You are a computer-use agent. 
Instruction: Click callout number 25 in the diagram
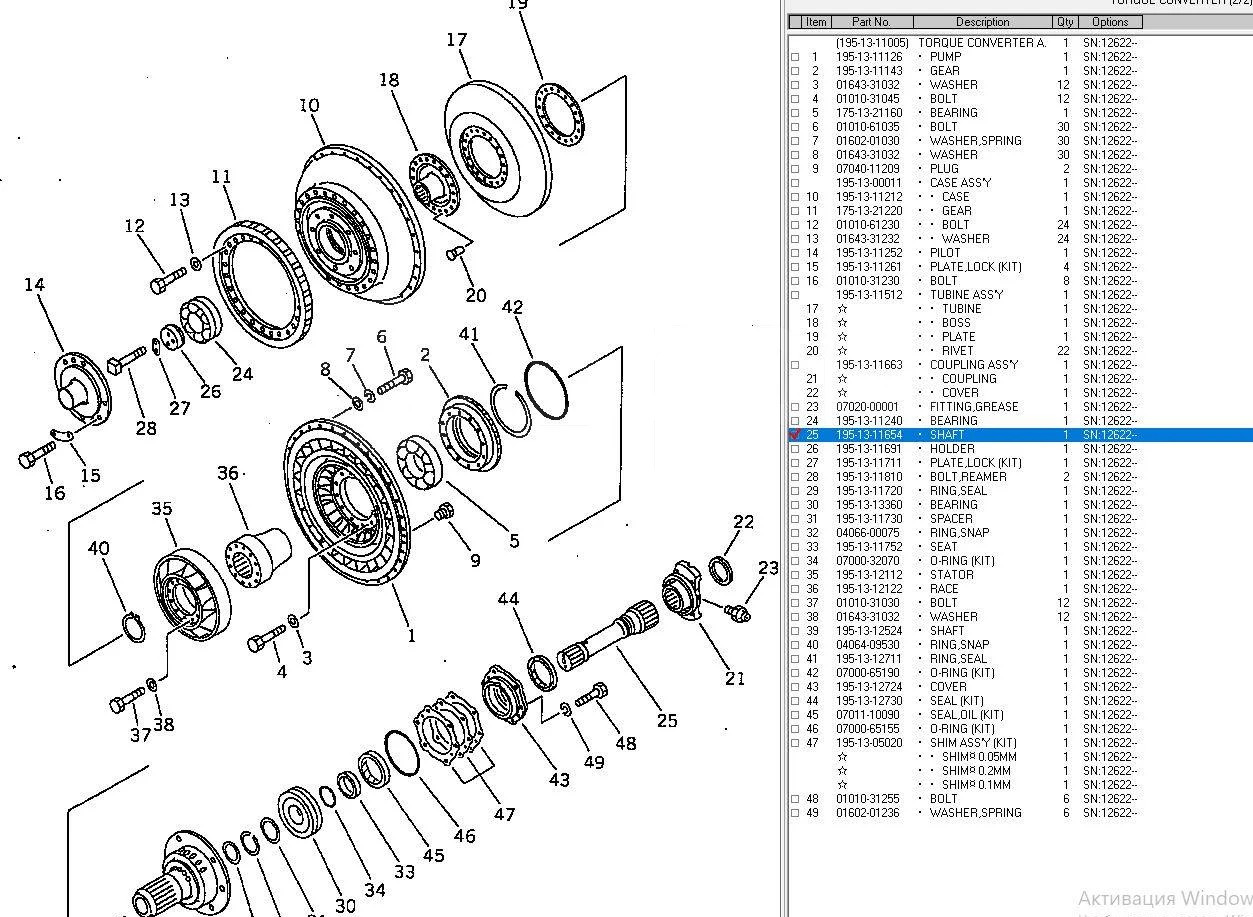point(667,719)
